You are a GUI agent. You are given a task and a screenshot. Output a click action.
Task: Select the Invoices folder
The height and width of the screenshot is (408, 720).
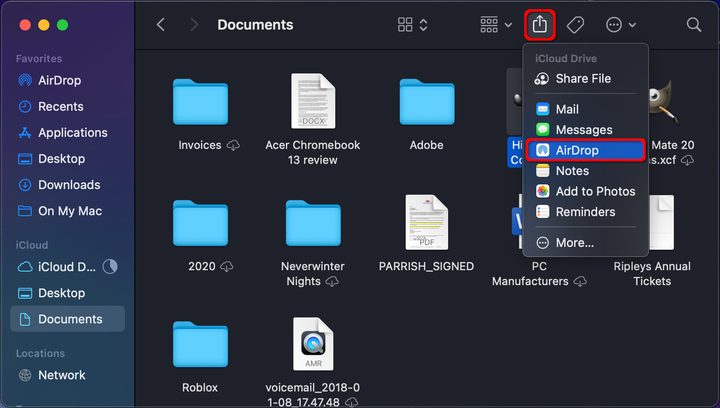point(200,102)
